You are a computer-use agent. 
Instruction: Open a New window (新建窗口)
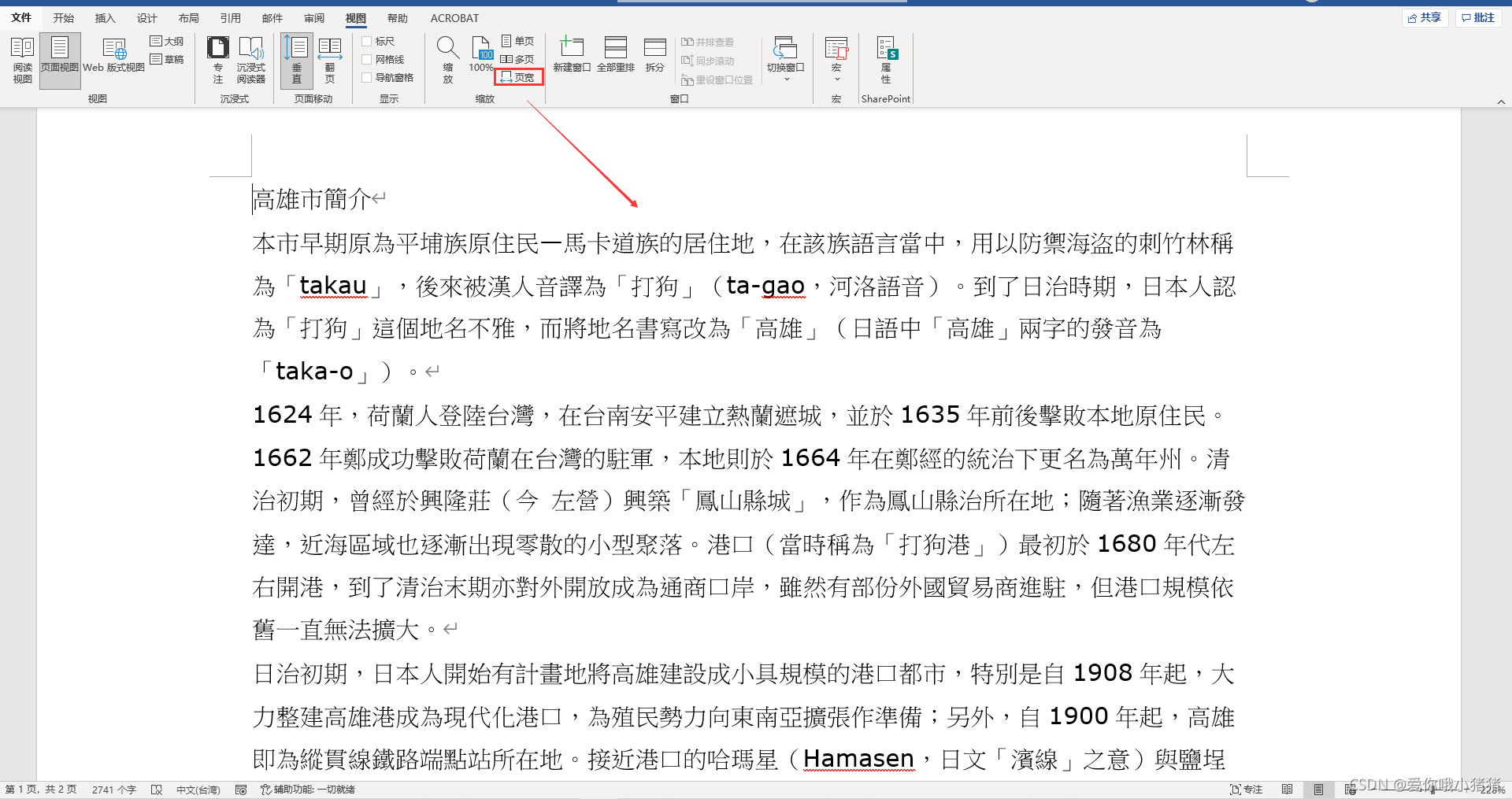(x=572, y=56)
